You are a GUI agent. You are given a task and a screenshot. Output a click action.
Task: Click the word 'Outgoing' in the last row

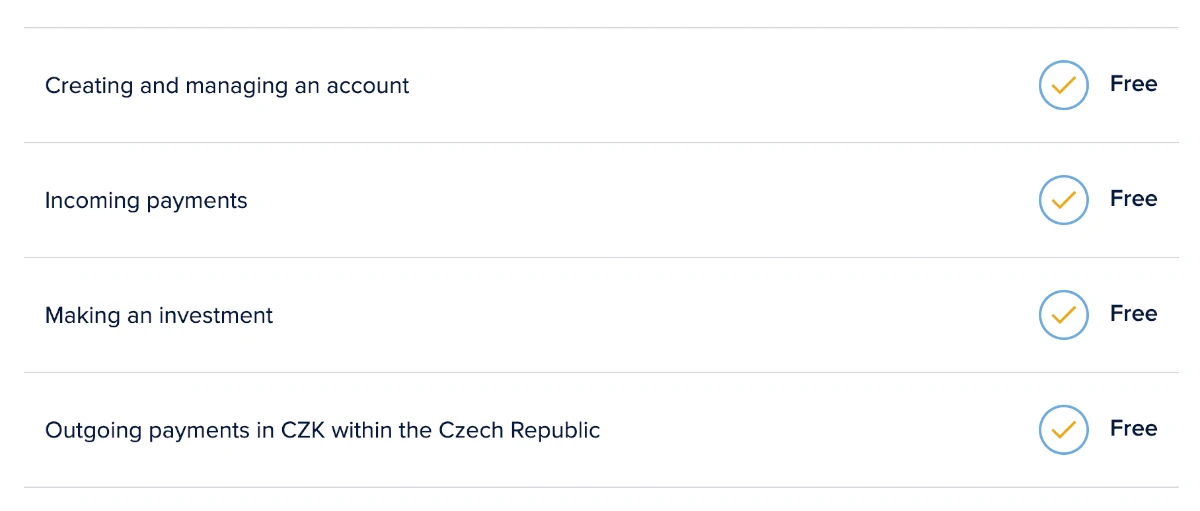click(x=94, y=431)
